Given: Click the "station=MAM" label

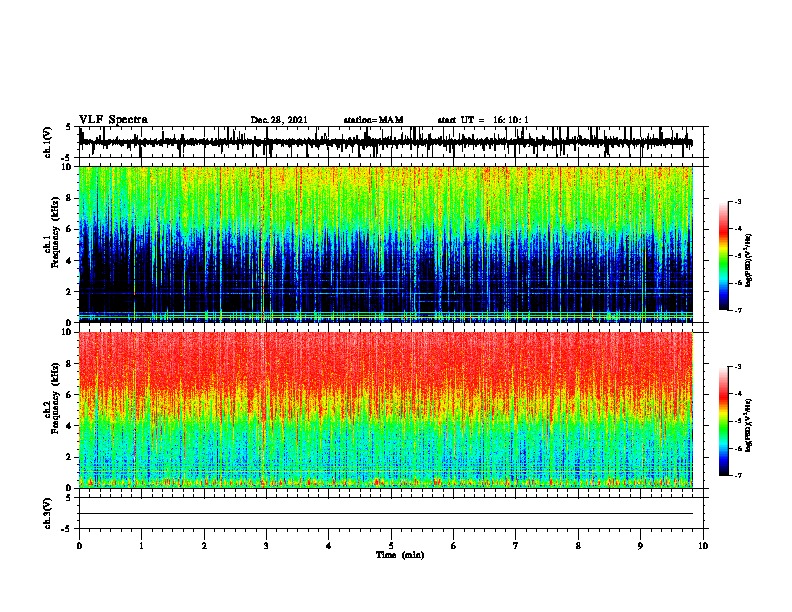Looking at the screenshot, I should (x=373, y=120).
